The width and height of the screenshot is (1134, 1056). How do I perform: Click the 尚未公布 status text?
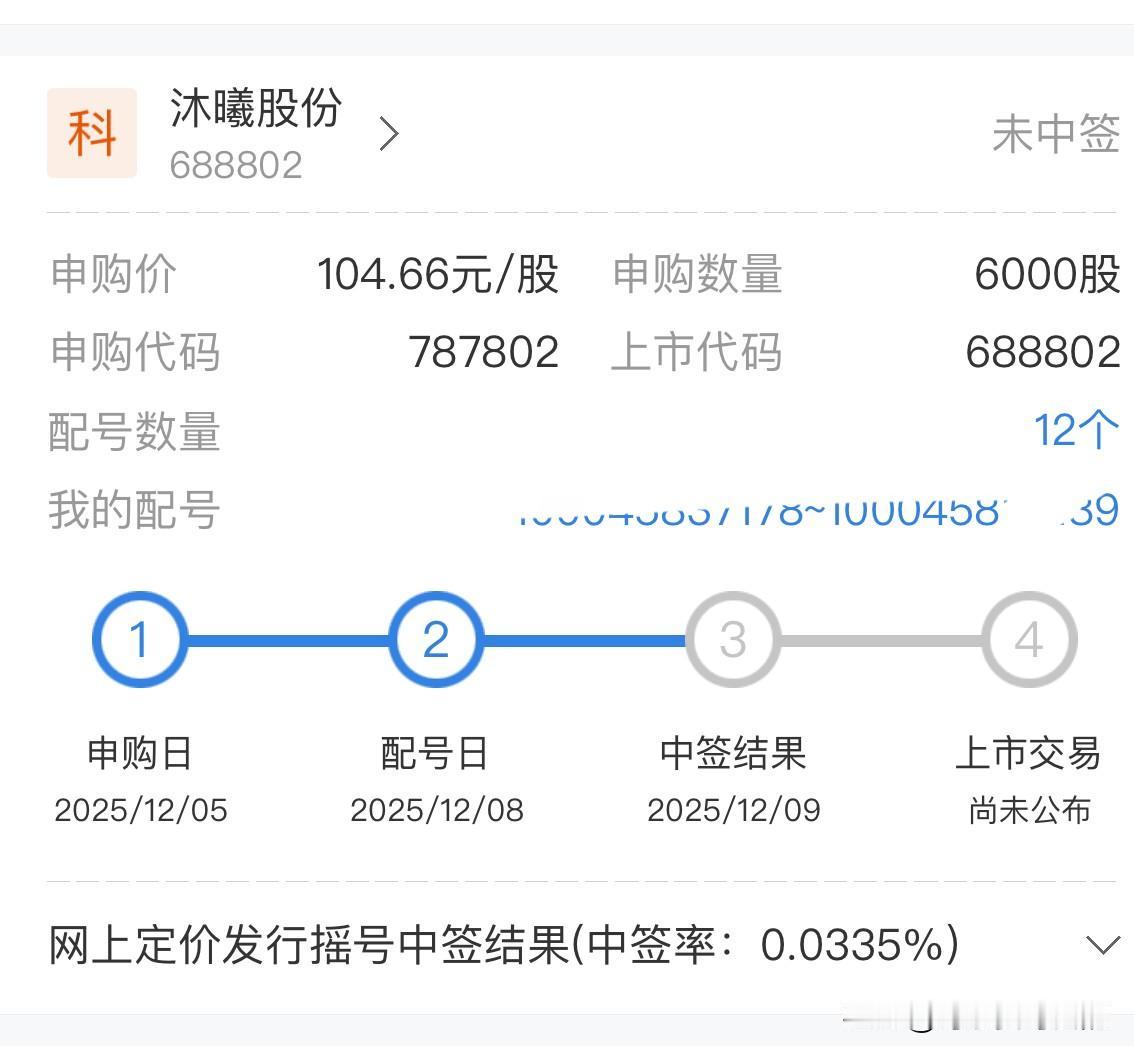coord(1029,810)
